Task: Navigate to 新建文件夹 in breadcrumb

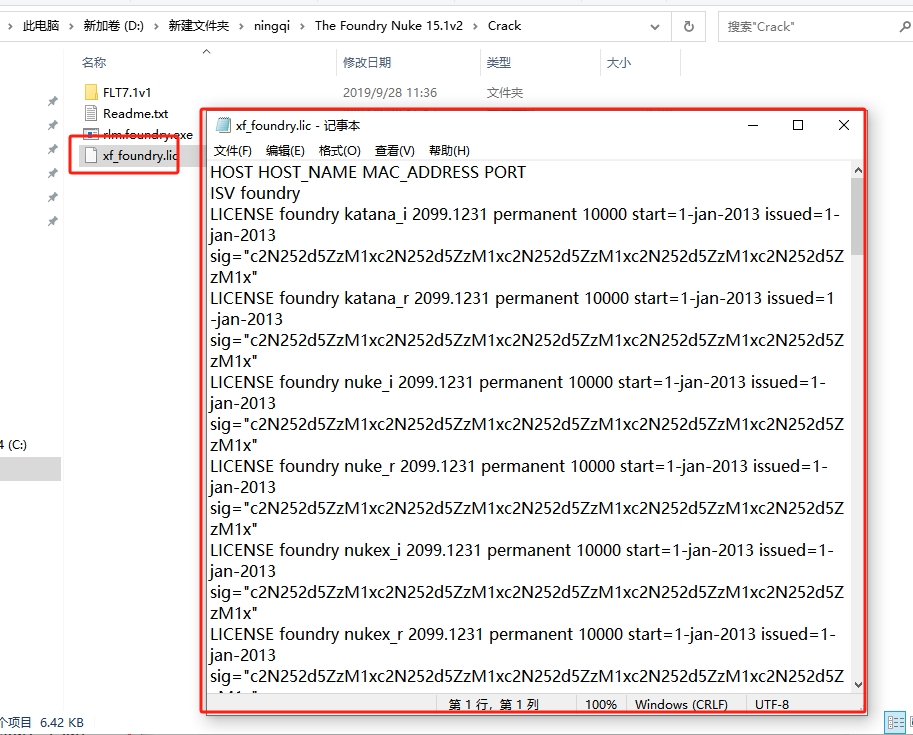Action: [x=199, y=26]
